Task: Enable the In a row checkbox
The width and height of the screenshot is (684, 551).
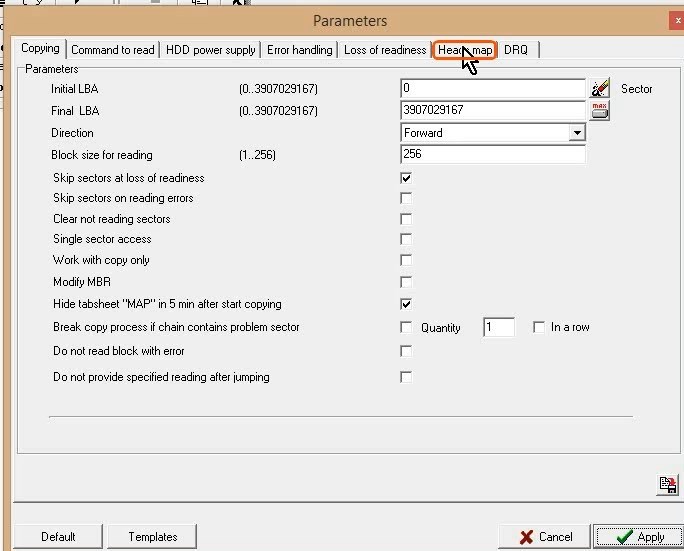Action: [x=539, y=327]
